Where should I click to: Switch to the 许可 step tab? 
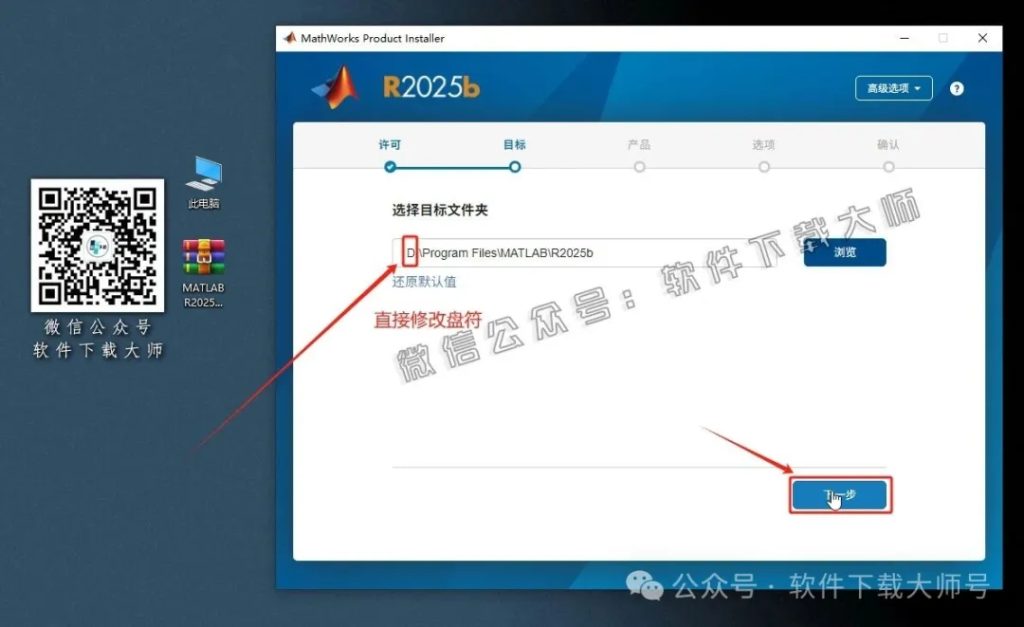click(389, 144)
